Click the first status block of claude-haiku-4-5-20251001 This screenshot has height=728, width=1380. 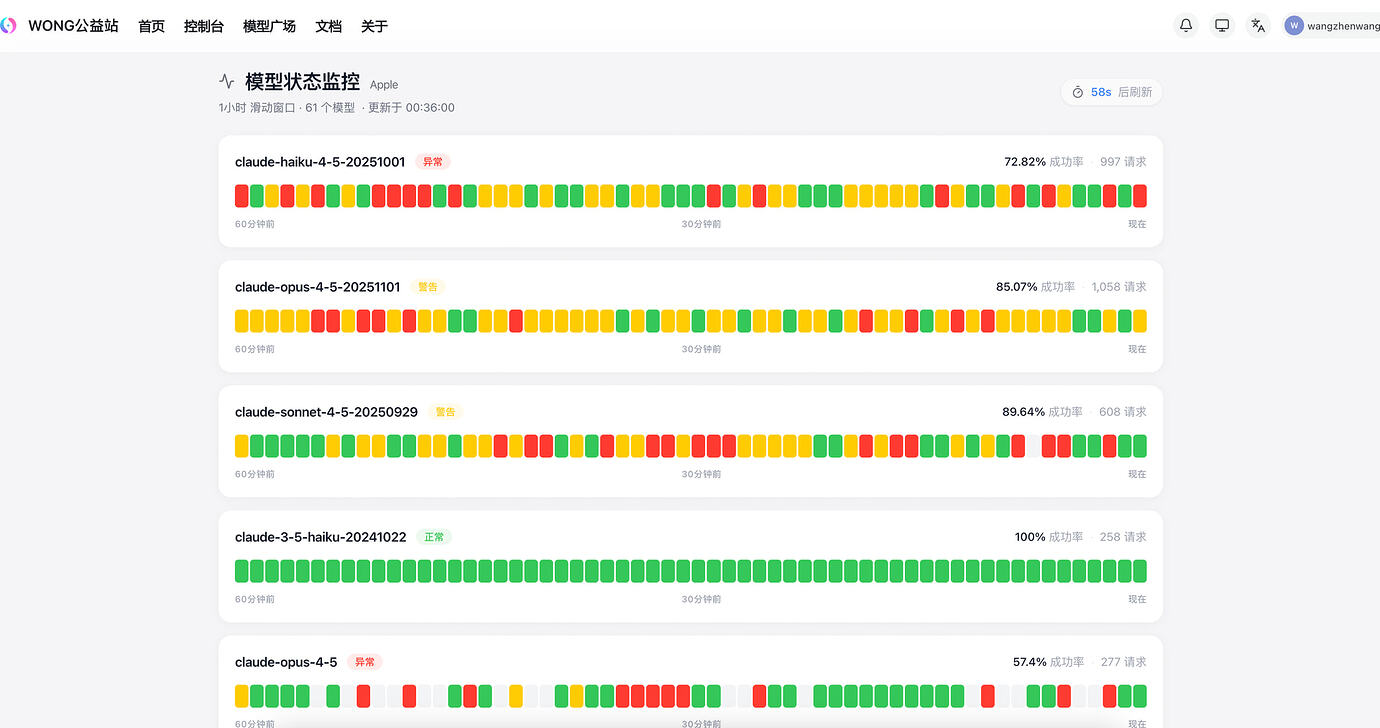click(242, 196)
